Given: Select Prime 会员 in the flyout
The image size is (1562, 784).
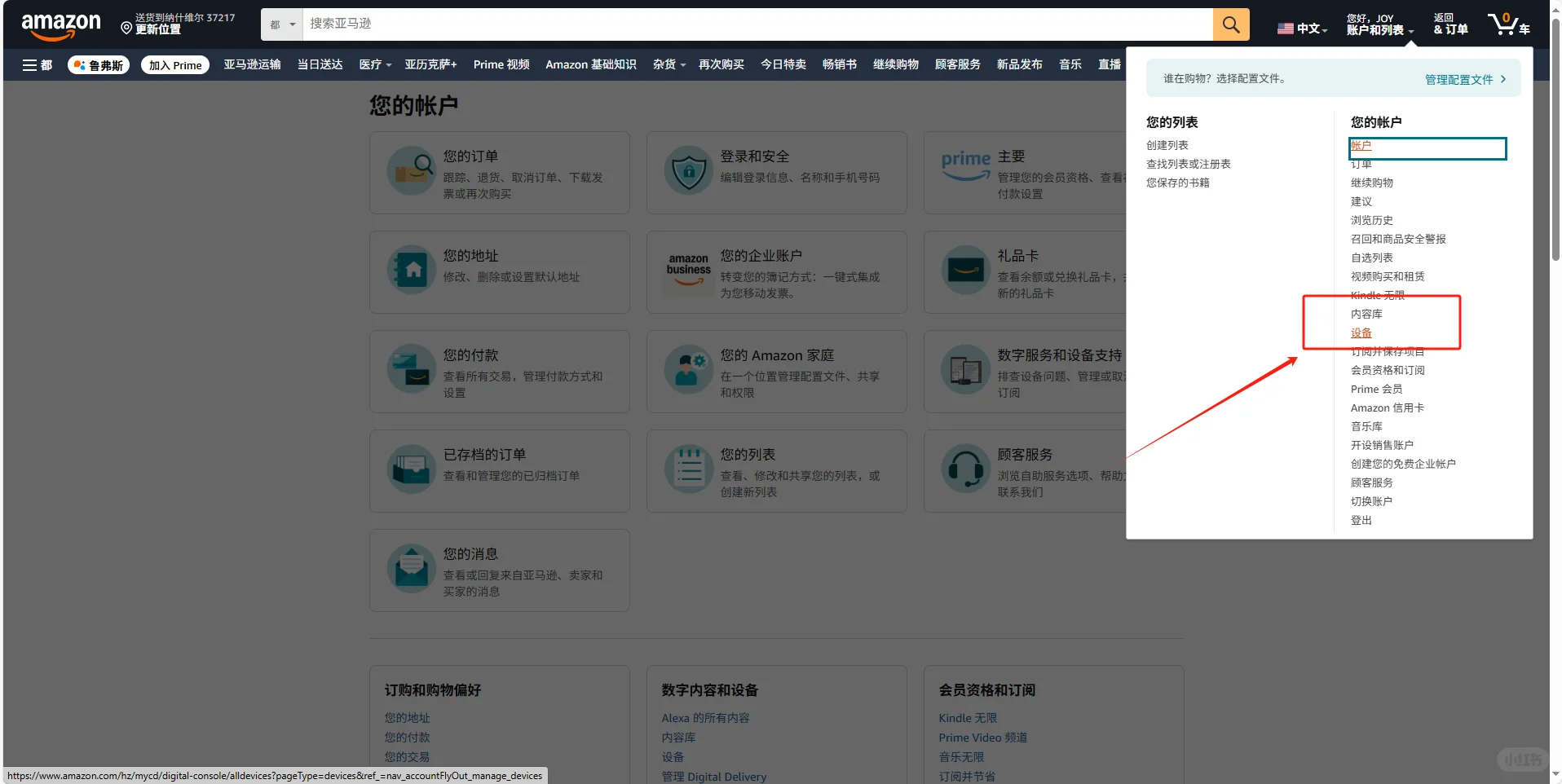Looking at the screenshot, I should click(x=1377, y=390).
